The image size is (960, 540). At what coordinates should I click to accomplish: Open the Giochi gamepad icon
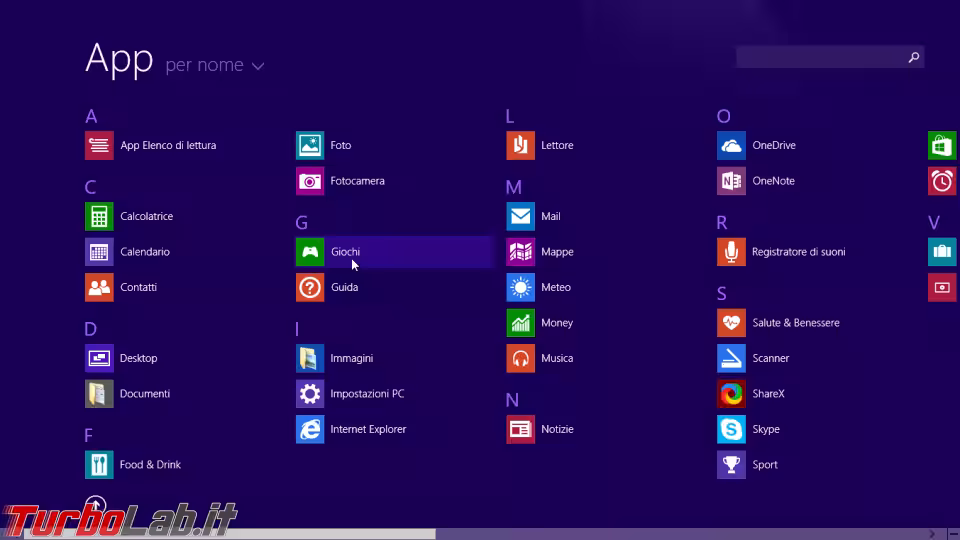(310, 252)
